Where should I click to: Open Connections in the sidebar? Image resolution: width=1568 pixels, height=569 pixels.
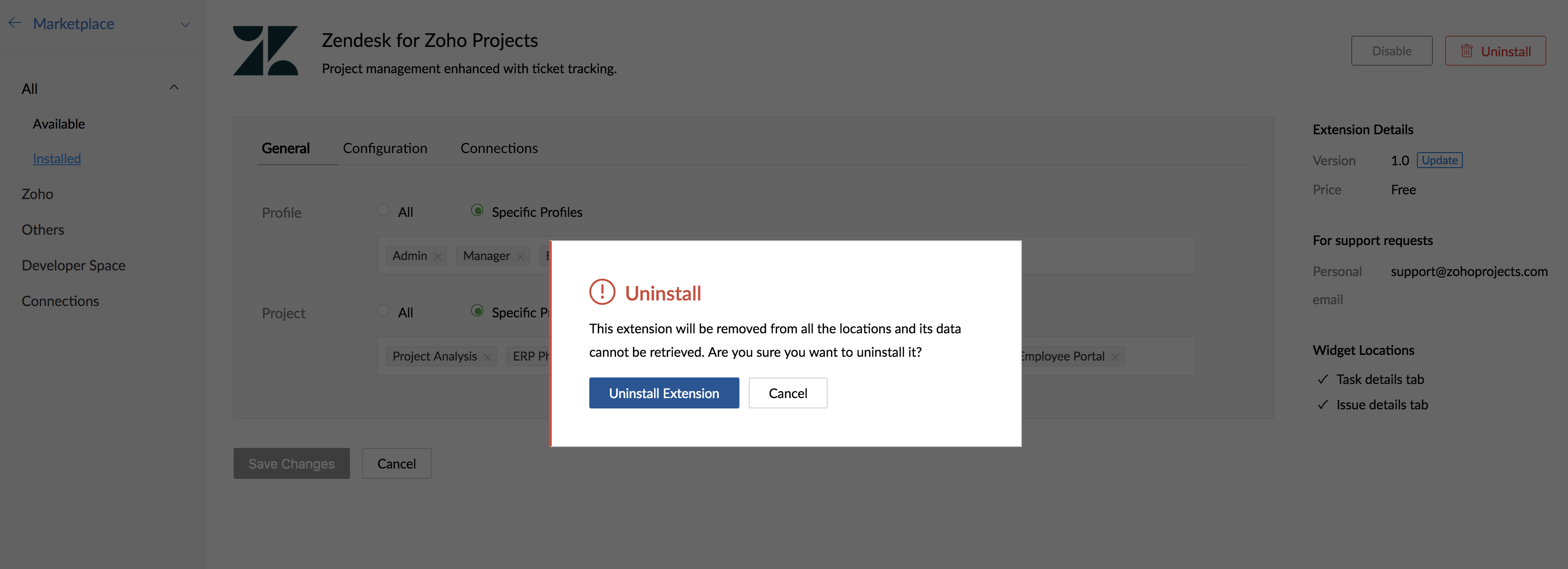coord(60,301)
